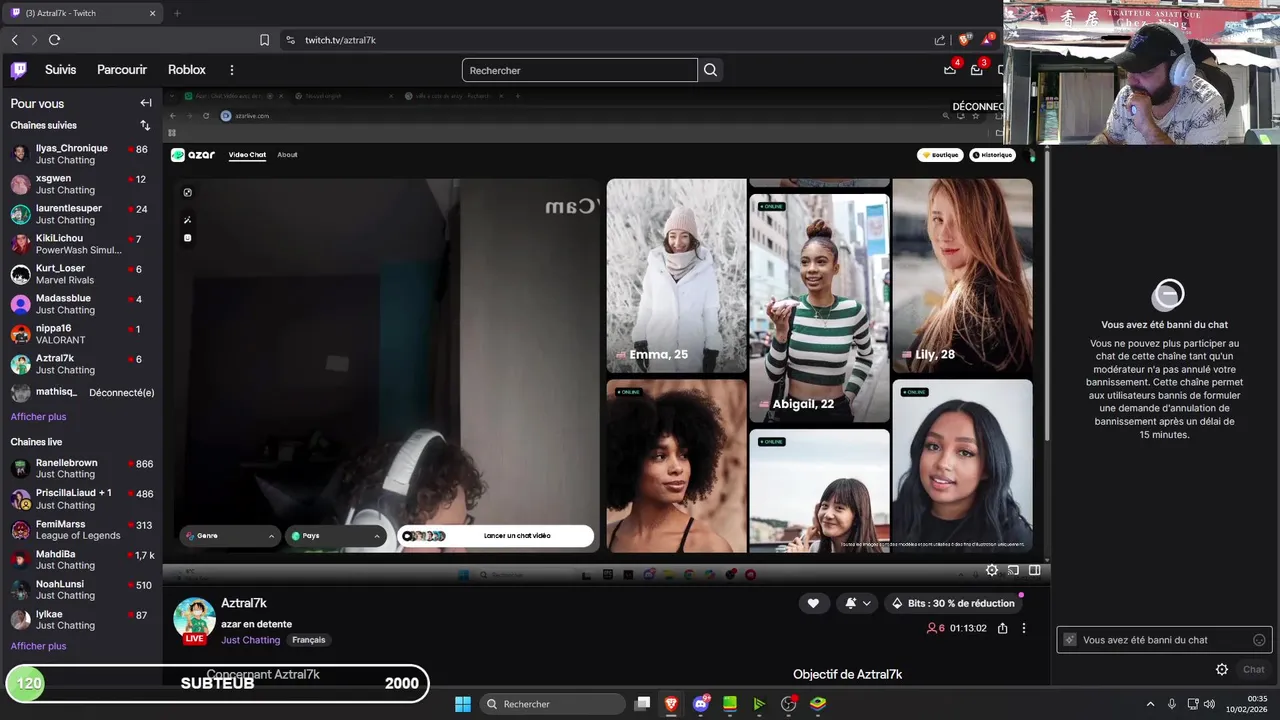
Task: Open the Pays dropdown in the Azar stream
Action: [x=336, y=536]
